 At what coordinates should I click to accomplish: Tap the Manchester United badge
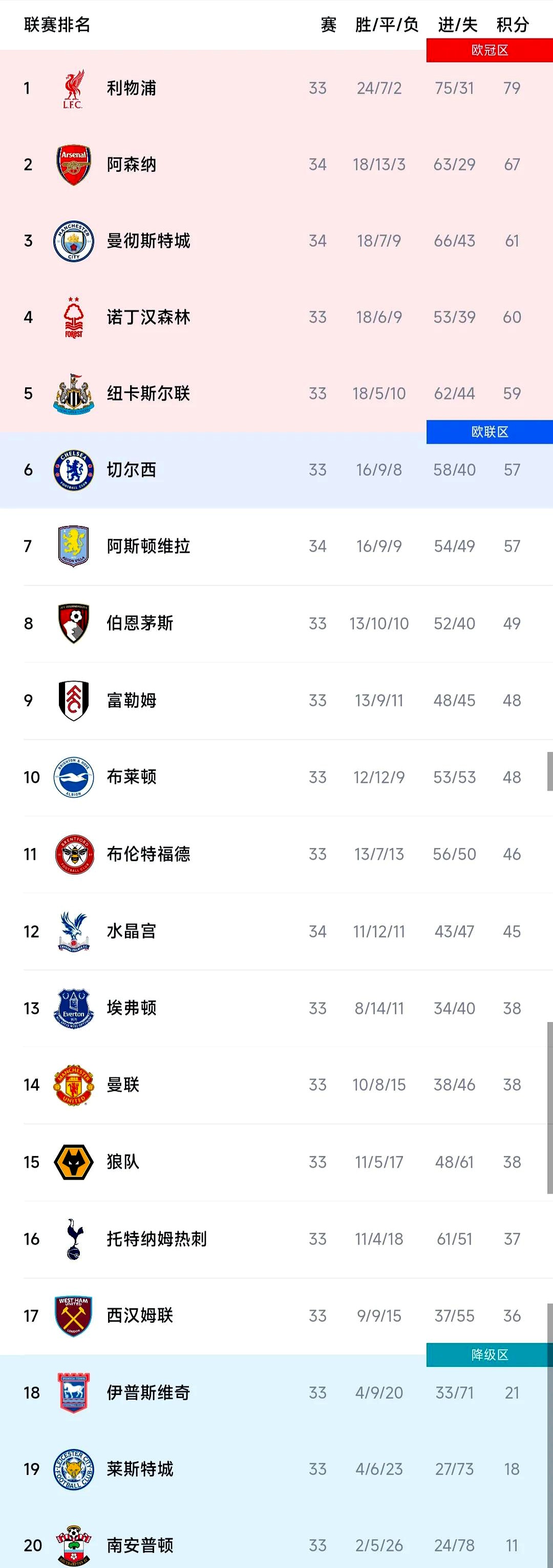[x=73, y=1085]
